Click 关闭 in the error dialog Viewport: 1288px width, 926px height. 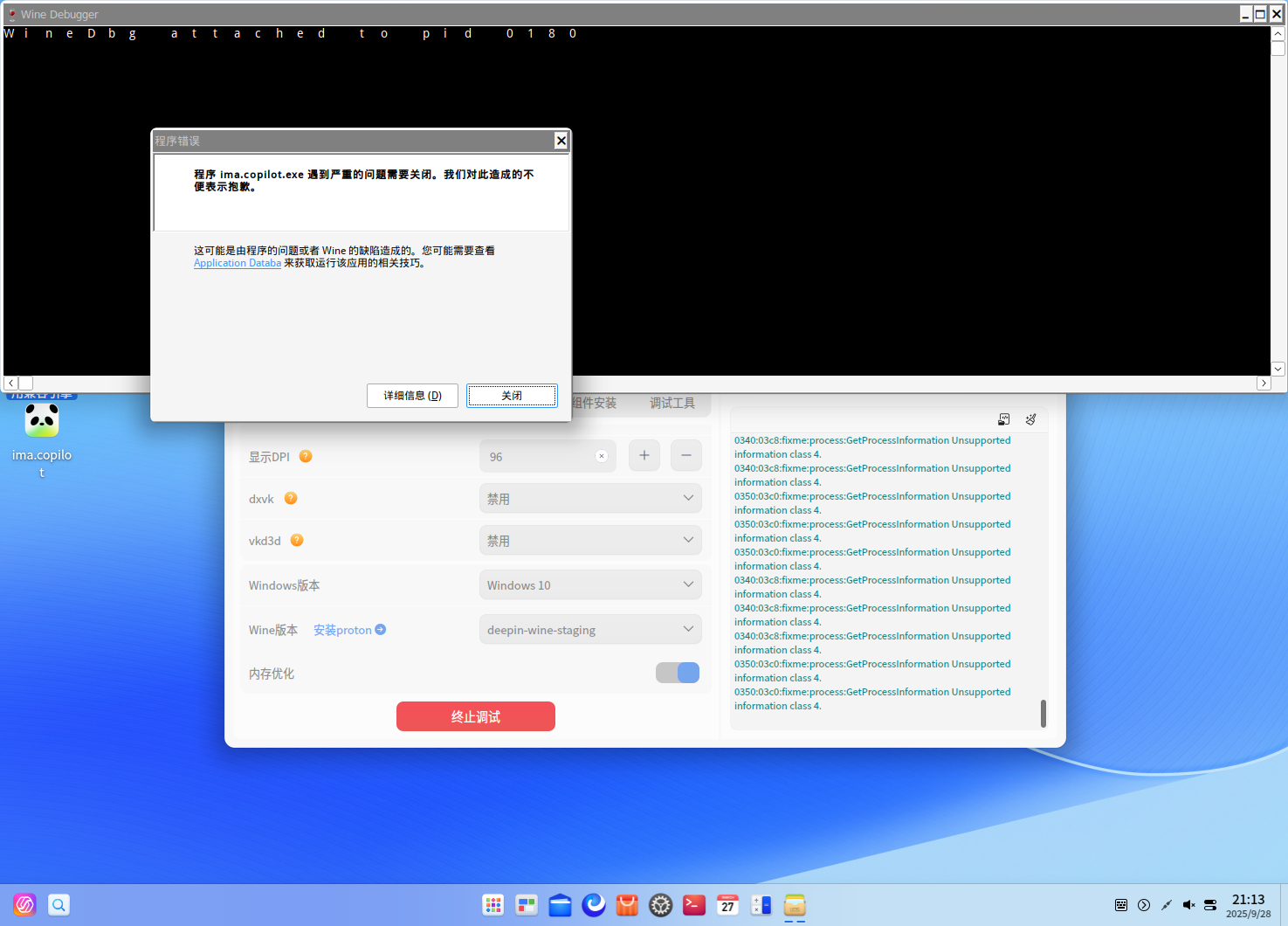(x=512, y=396)
